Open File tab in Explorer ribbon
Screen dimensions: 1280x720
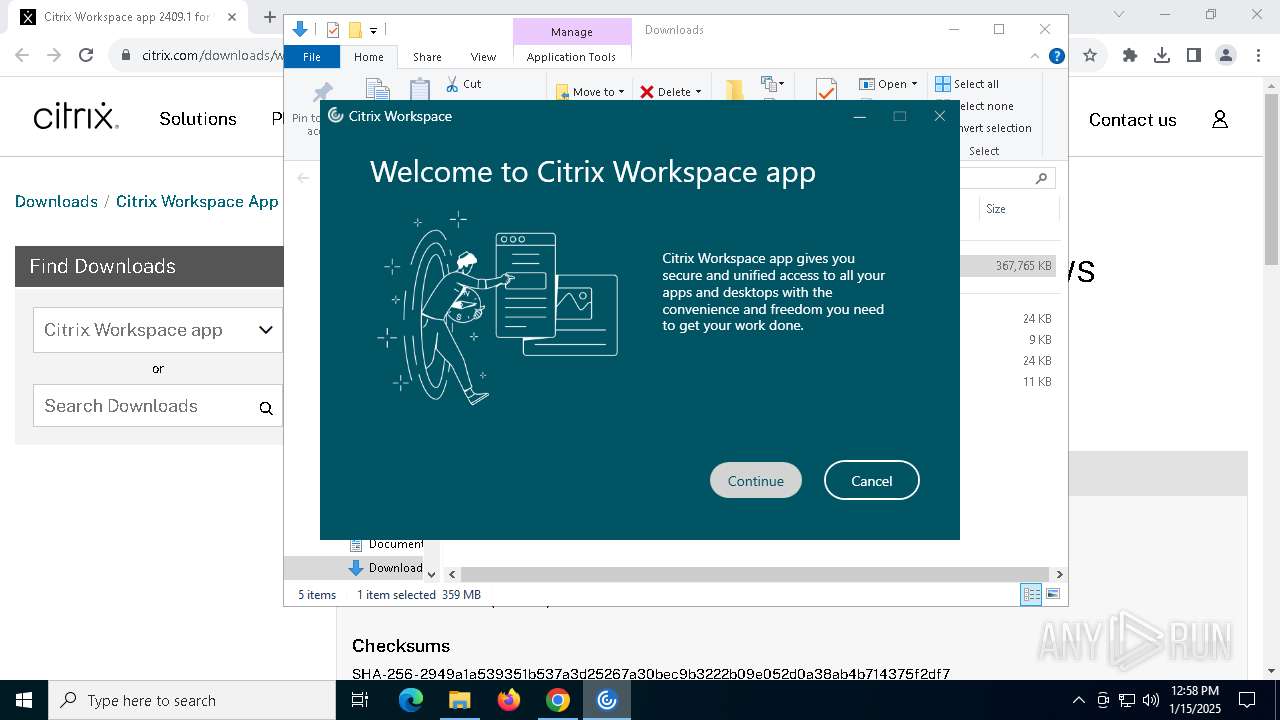312,57
